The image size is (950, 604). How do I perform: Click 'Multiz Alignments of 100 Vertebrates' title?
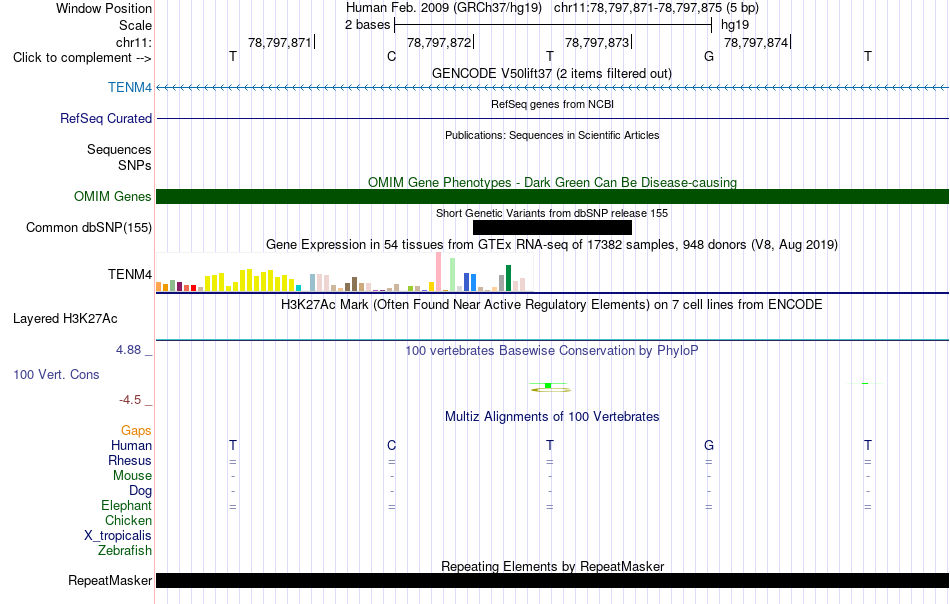click(552, 416)
